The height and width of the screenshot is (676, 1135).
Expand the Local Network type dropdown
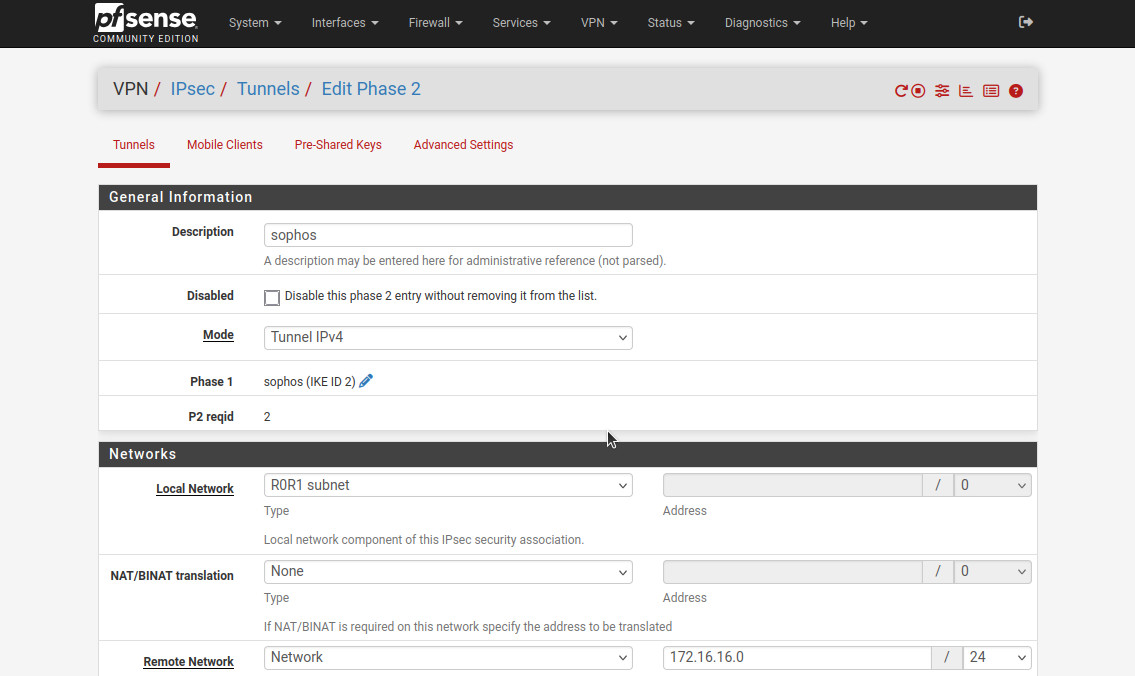pyautogui.click(x=448, y=486)
